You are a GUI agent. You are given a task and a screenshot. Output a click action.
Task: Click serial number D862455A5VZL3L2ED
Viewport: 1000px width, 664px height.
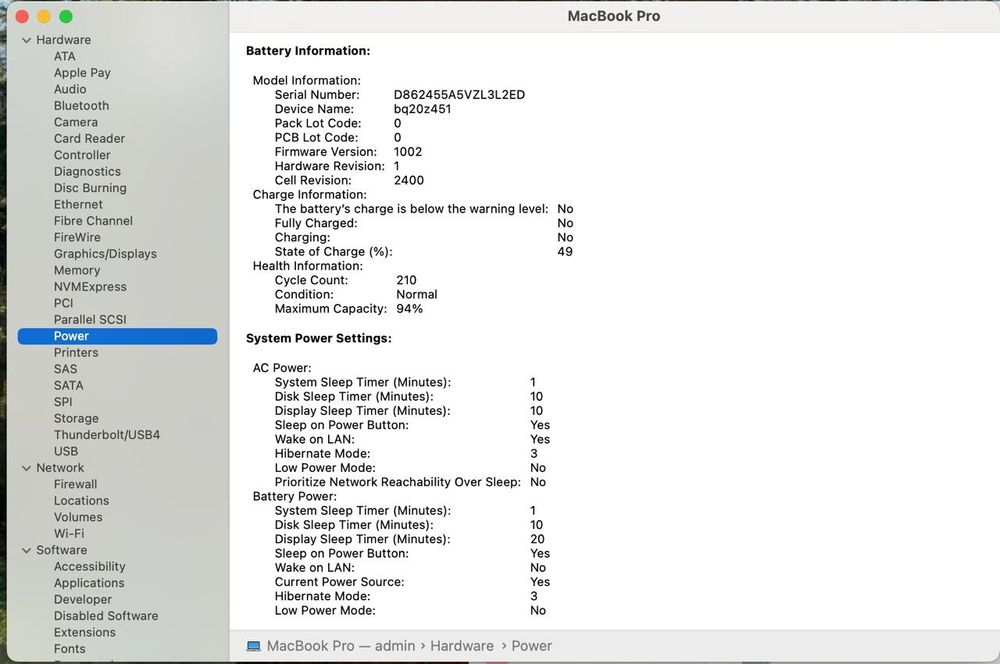pos(459,95)
